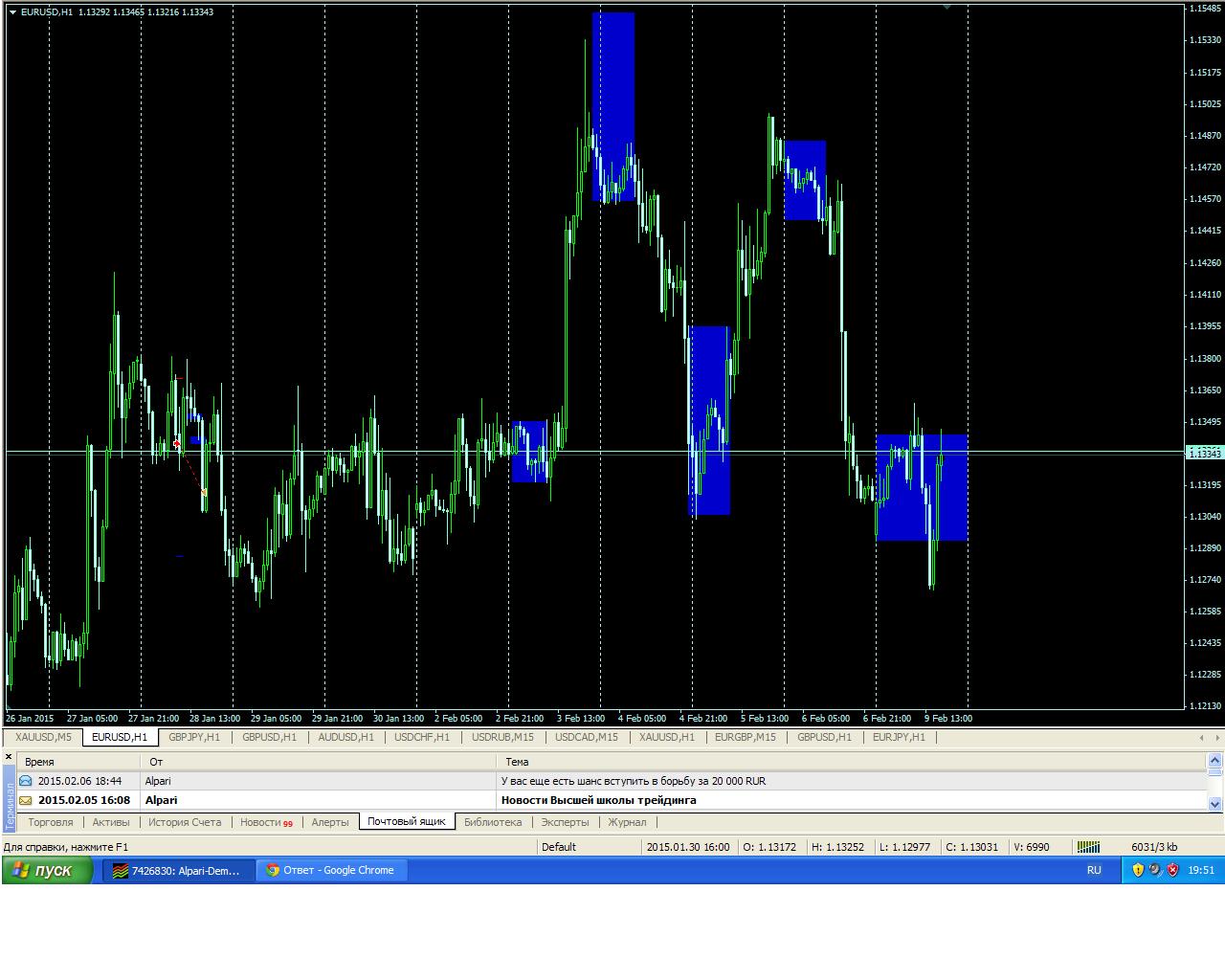The width and height of the screenshot is (1225, 980).
Task: Select the EURUSD,H1 chart tab
Action: (120, 737)
